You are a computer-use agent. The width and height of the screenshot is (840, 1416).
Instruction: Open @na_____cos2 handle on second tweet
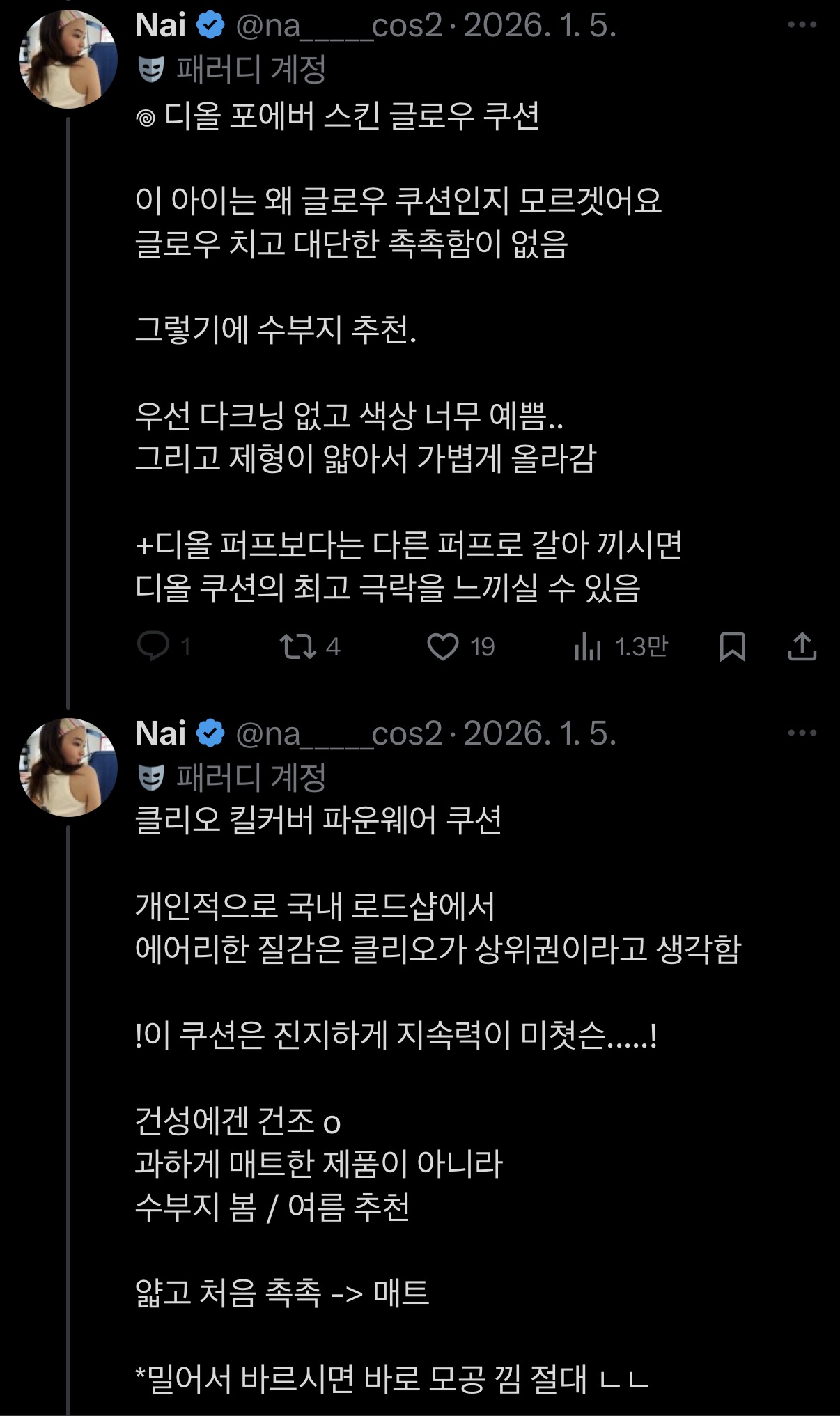(x=339, y=733)
